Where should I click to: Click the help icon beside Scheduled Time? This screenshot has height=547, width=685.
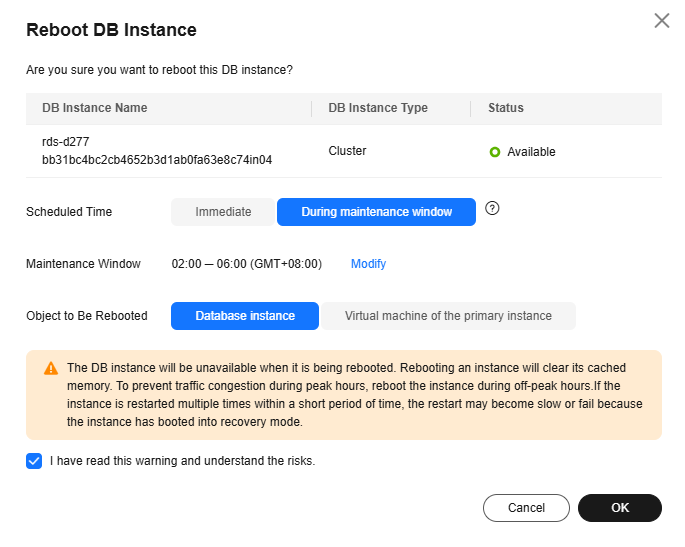click(x=492, y=209)
